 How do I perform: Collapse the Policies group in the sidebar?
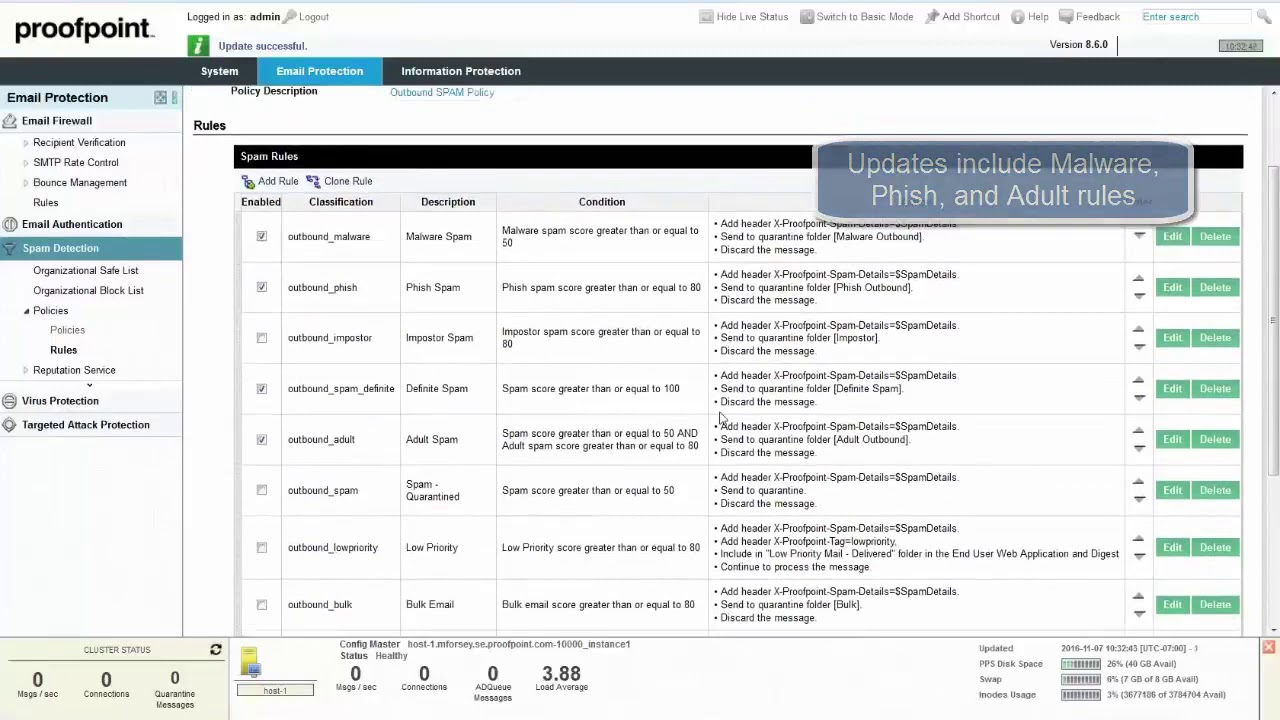(26, 311)
